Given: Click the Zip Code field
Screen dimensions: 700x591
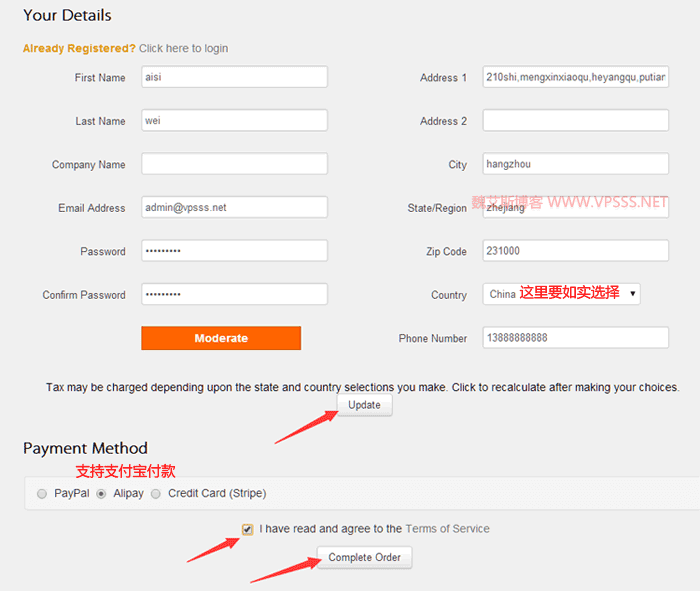Looking at the screenshot, I should [575, 251].
